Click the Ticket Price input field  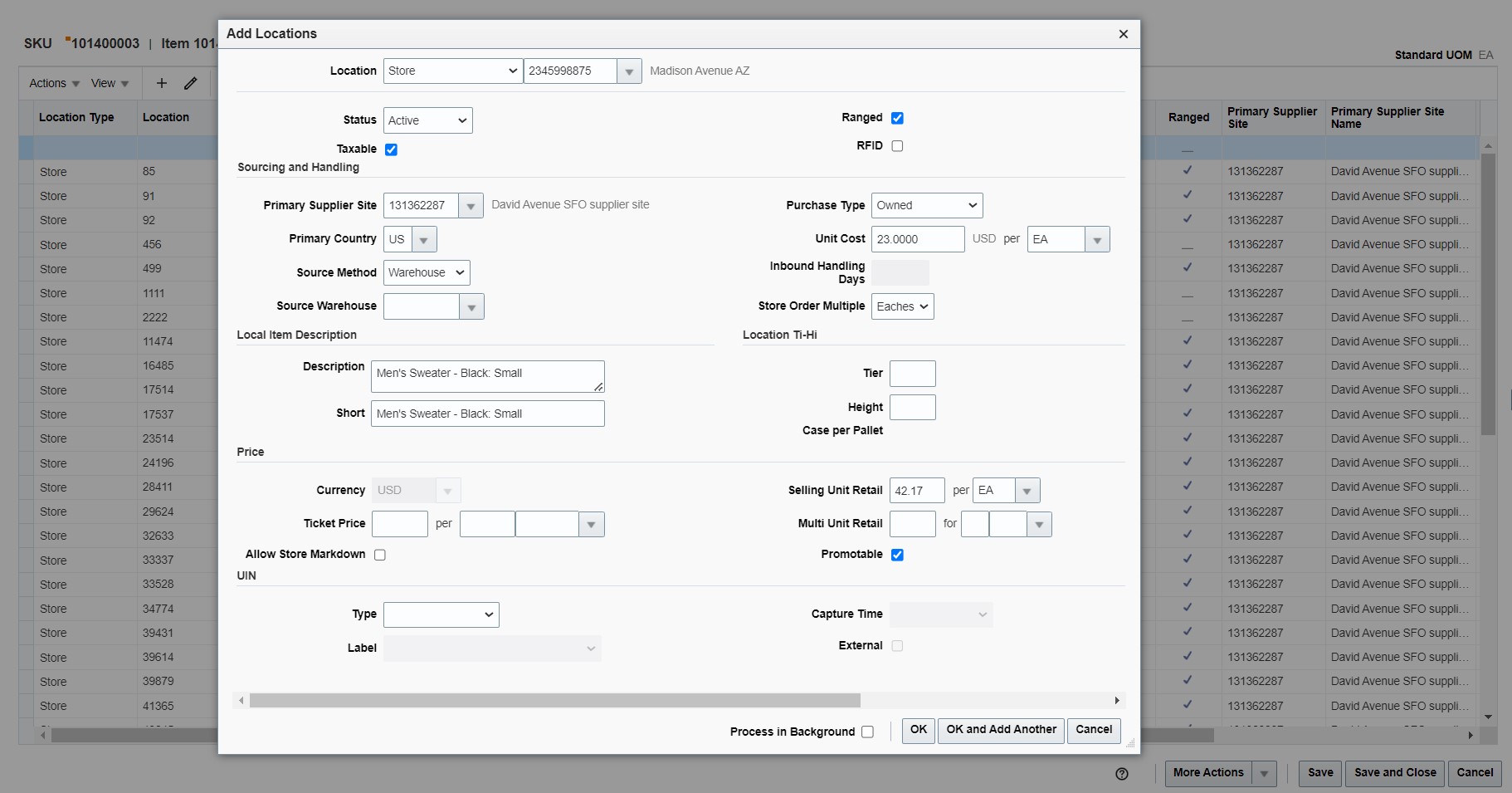(x=400, y=525)
